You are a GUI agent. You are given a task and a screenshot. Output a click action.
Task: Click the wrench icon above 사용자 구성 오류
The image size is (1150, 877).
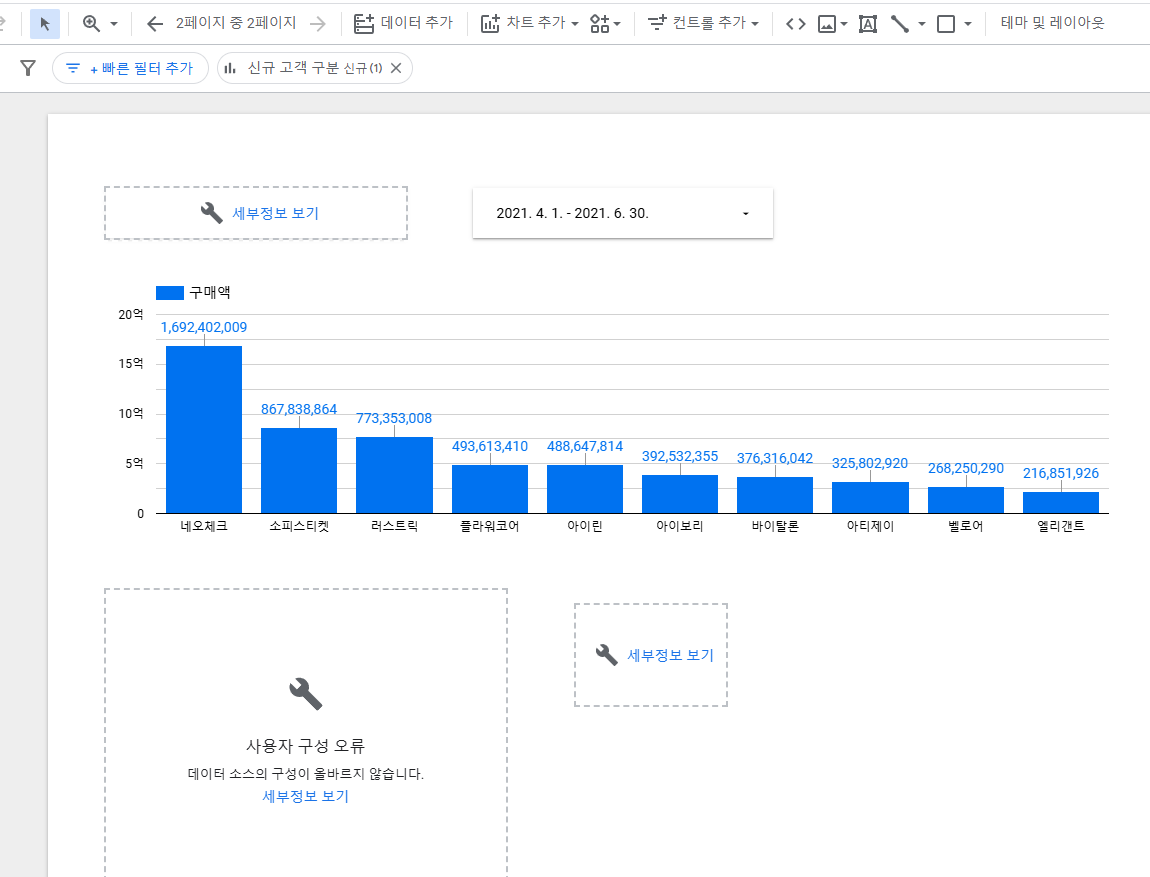tap(306, 694)
